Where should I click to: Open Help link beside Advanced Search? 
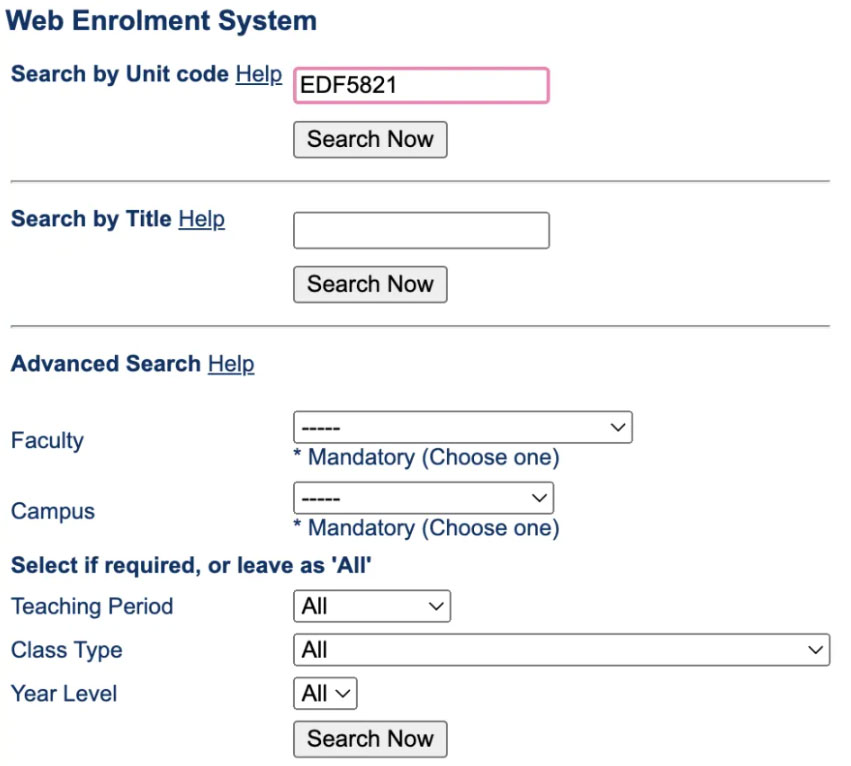coord(231,364)
